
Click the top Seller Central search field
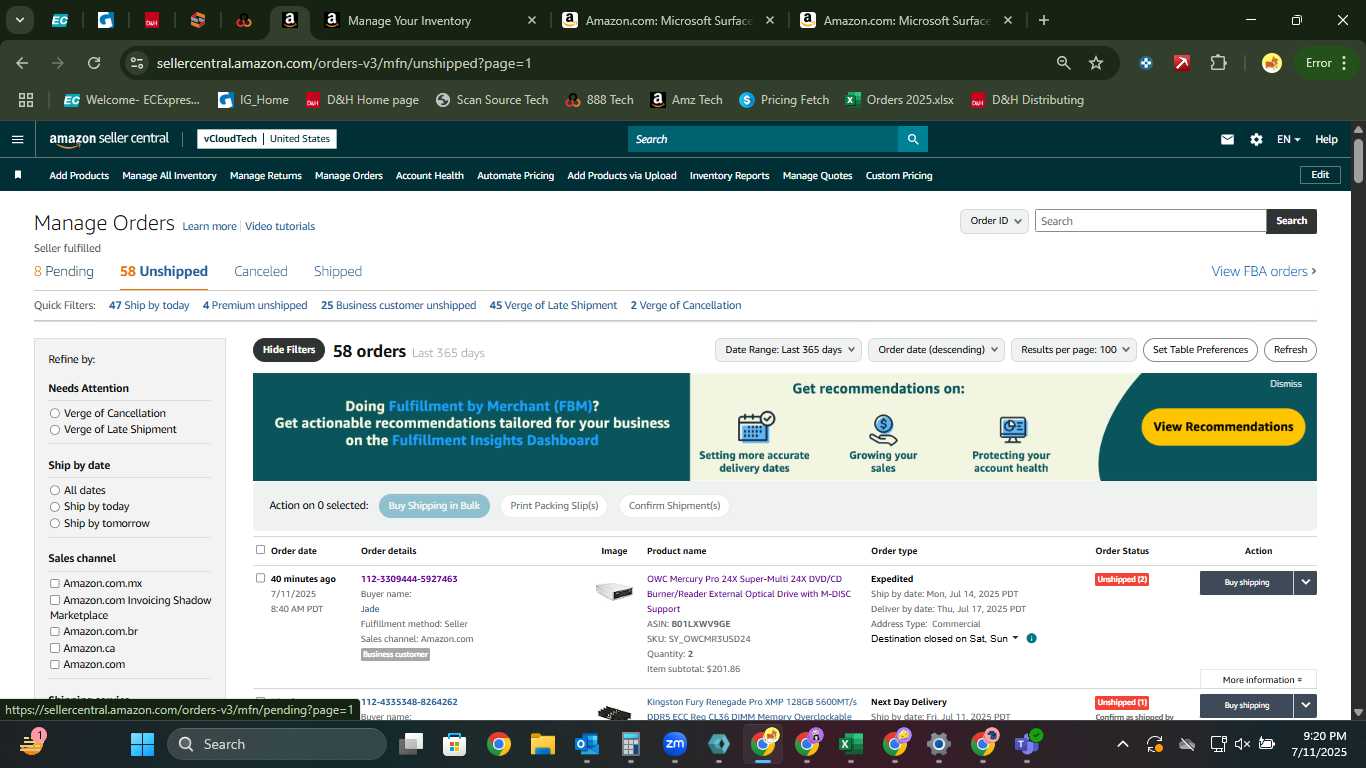762,139
